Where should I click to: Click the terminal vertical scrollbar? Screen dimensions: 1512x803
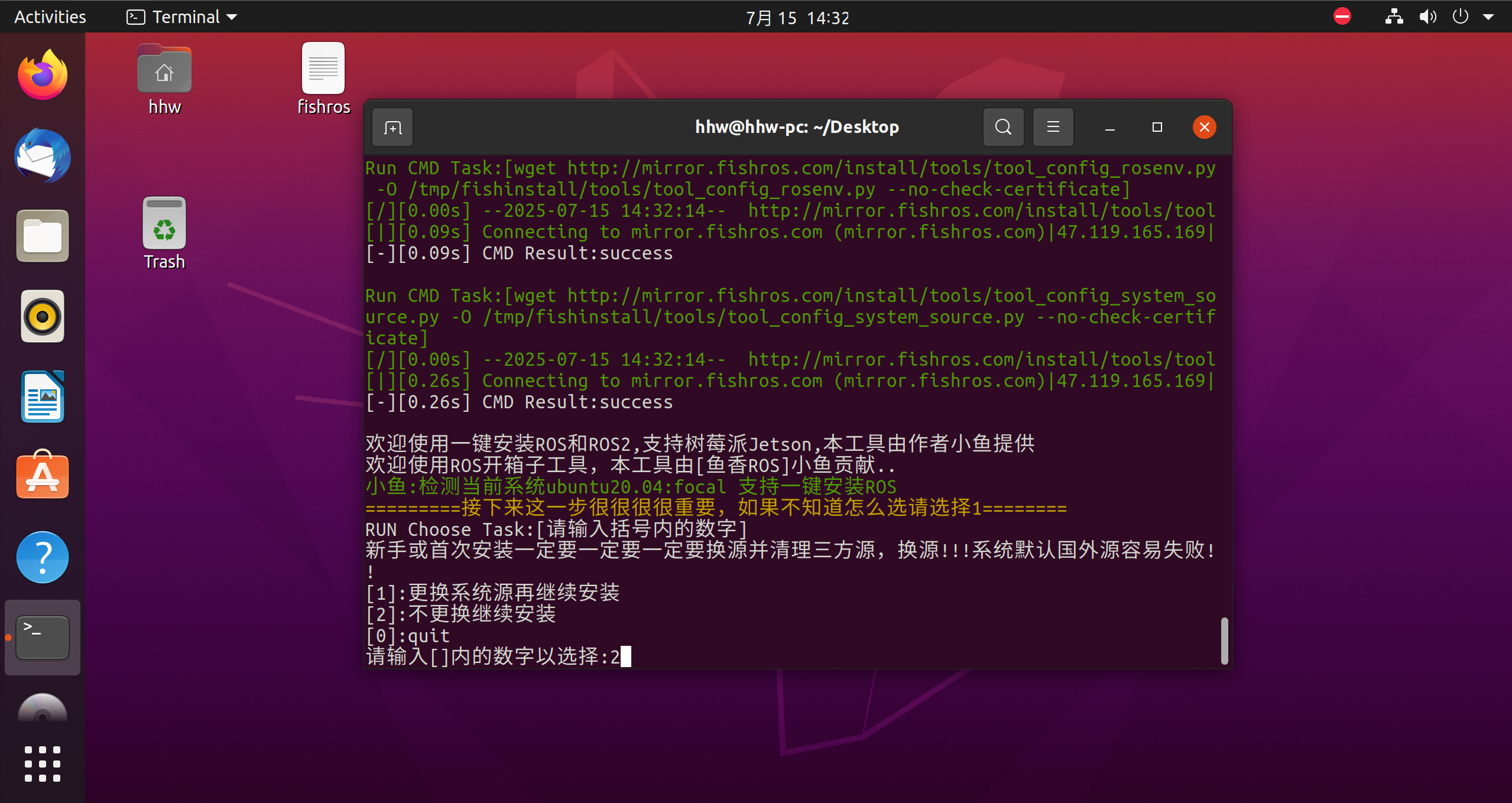[x=1224, y=641]
